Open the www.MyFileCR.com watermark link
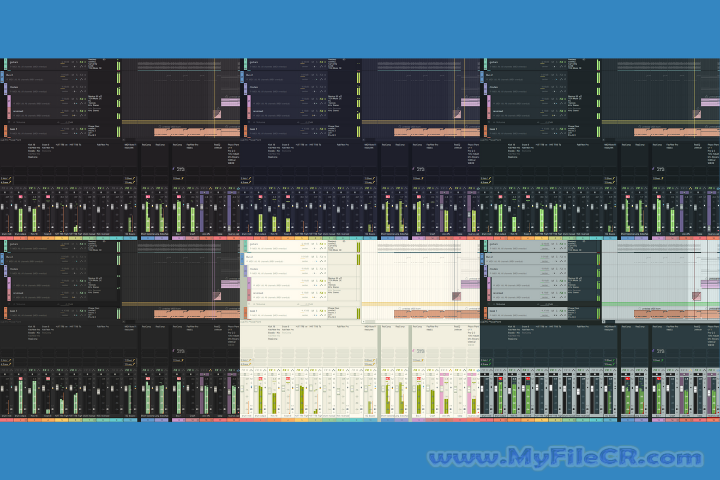720x480 pixels. click(x=565, y=458)
